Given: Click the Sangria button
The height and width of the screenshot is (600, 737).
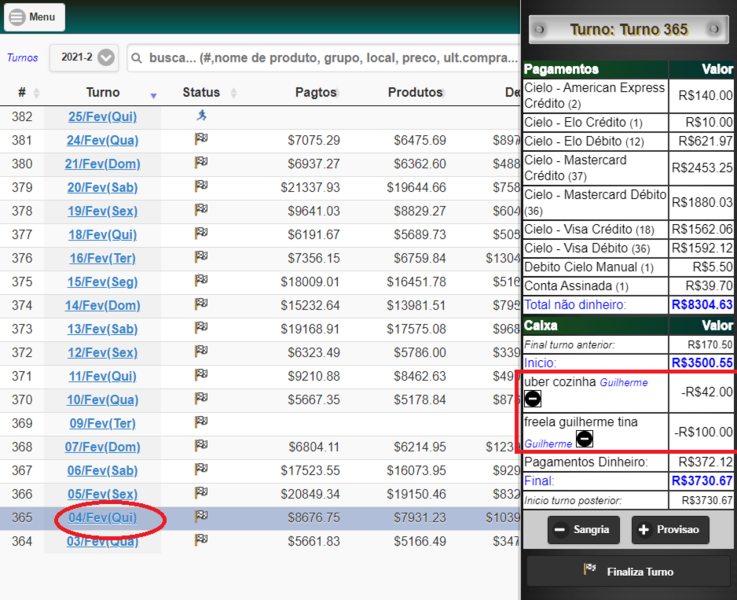Looking at the screenshot, I should (x=583, y=530).
